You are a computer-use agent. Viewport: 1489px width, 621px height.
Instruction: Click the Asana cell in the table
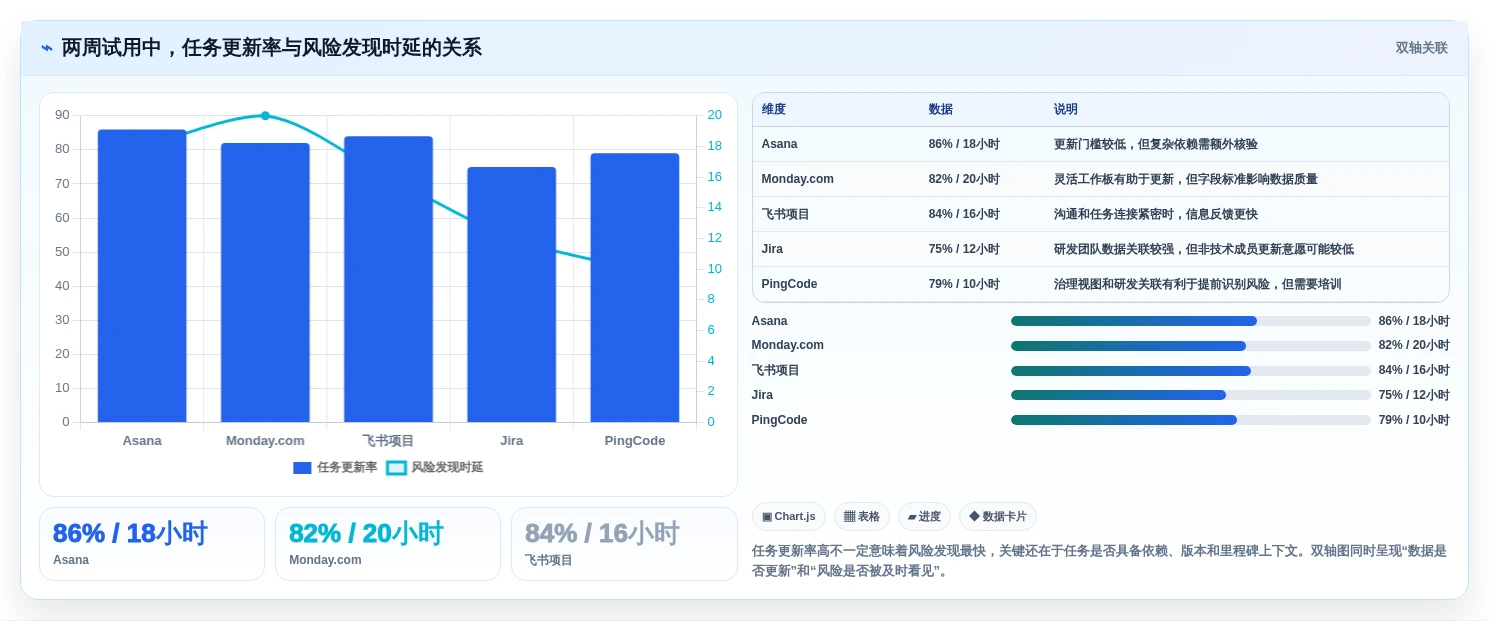(779, 144)
